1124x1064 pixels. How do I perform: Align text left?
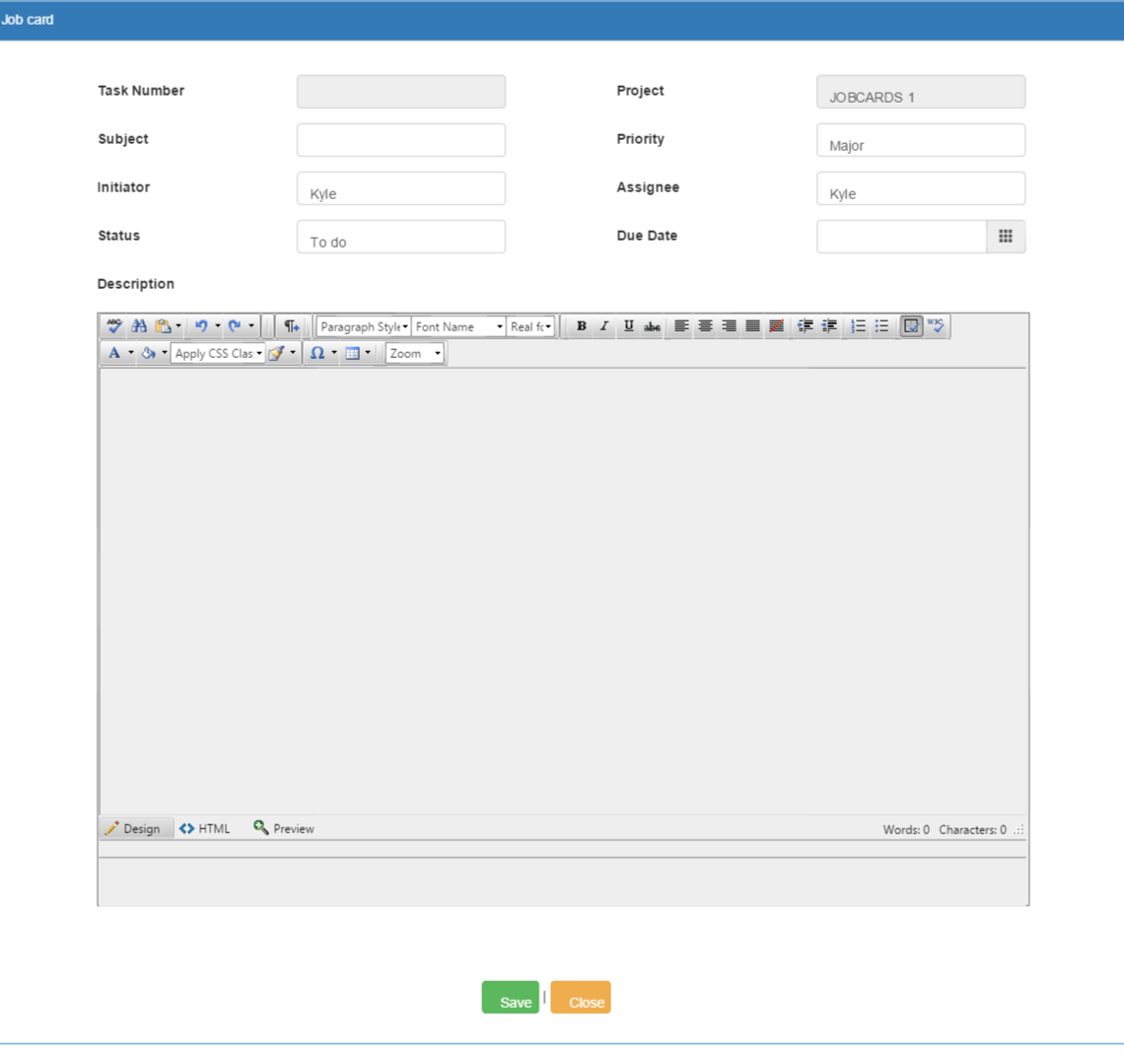point(681,326)
